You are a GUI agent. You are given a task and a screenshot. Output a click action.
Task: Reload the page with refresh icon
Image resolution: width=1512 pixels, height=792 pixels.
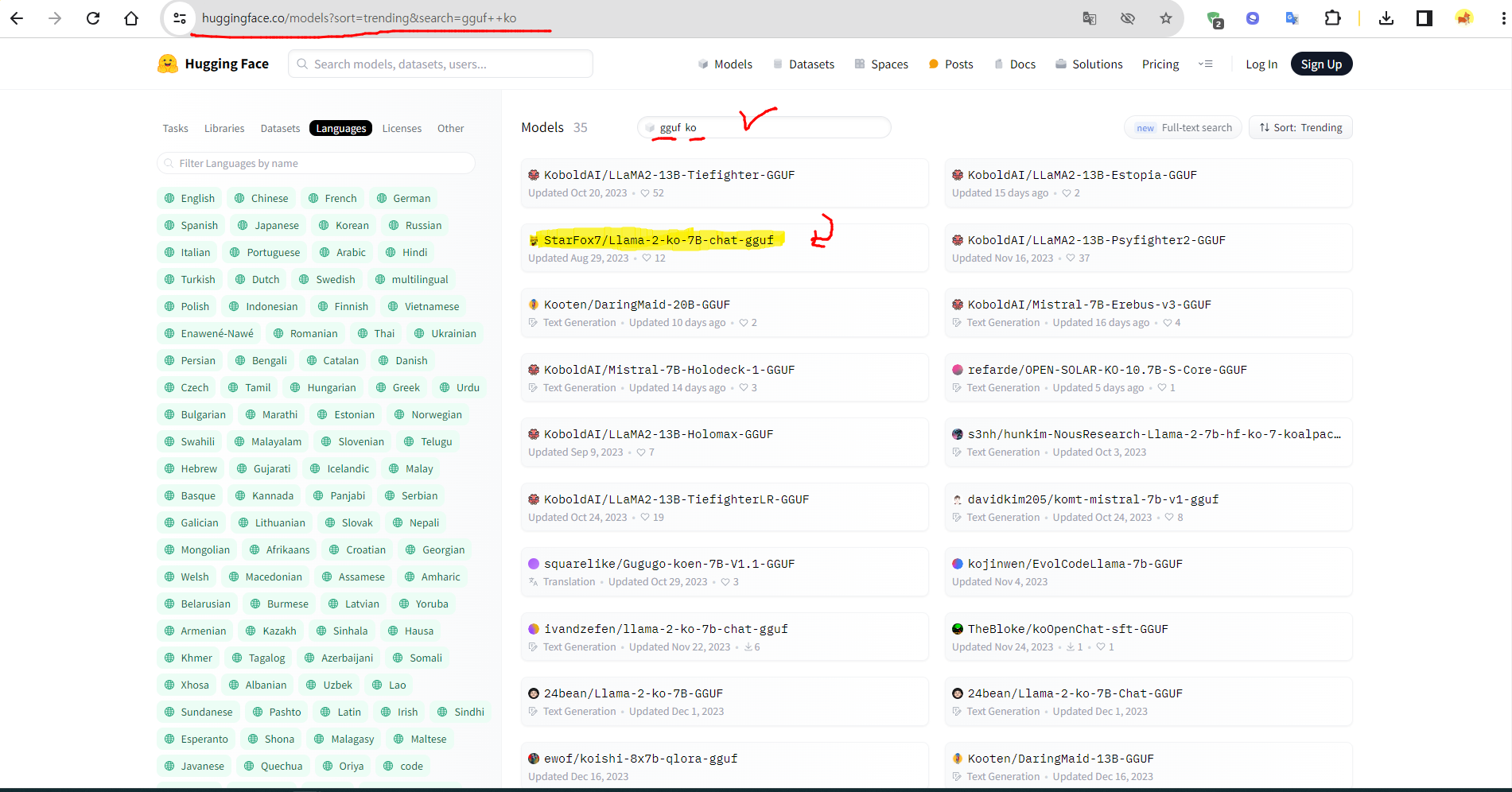tap(93, 18)
